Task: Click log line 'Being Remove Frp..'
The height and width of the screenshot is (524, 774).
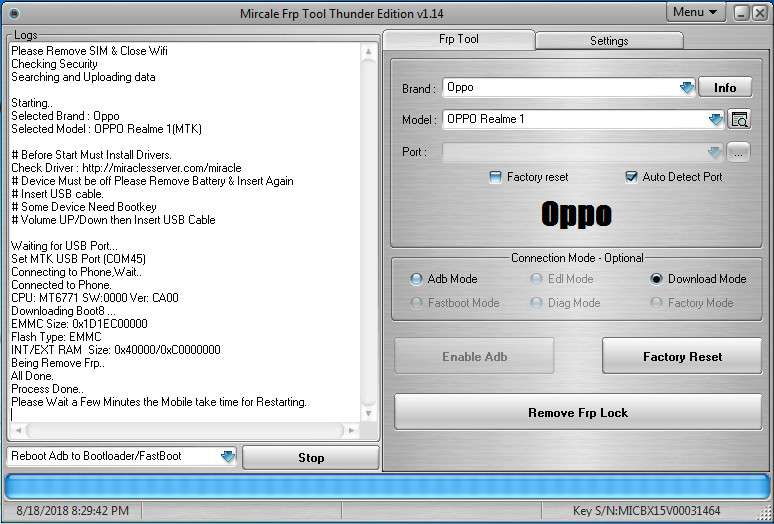Action: coord(58,363)
